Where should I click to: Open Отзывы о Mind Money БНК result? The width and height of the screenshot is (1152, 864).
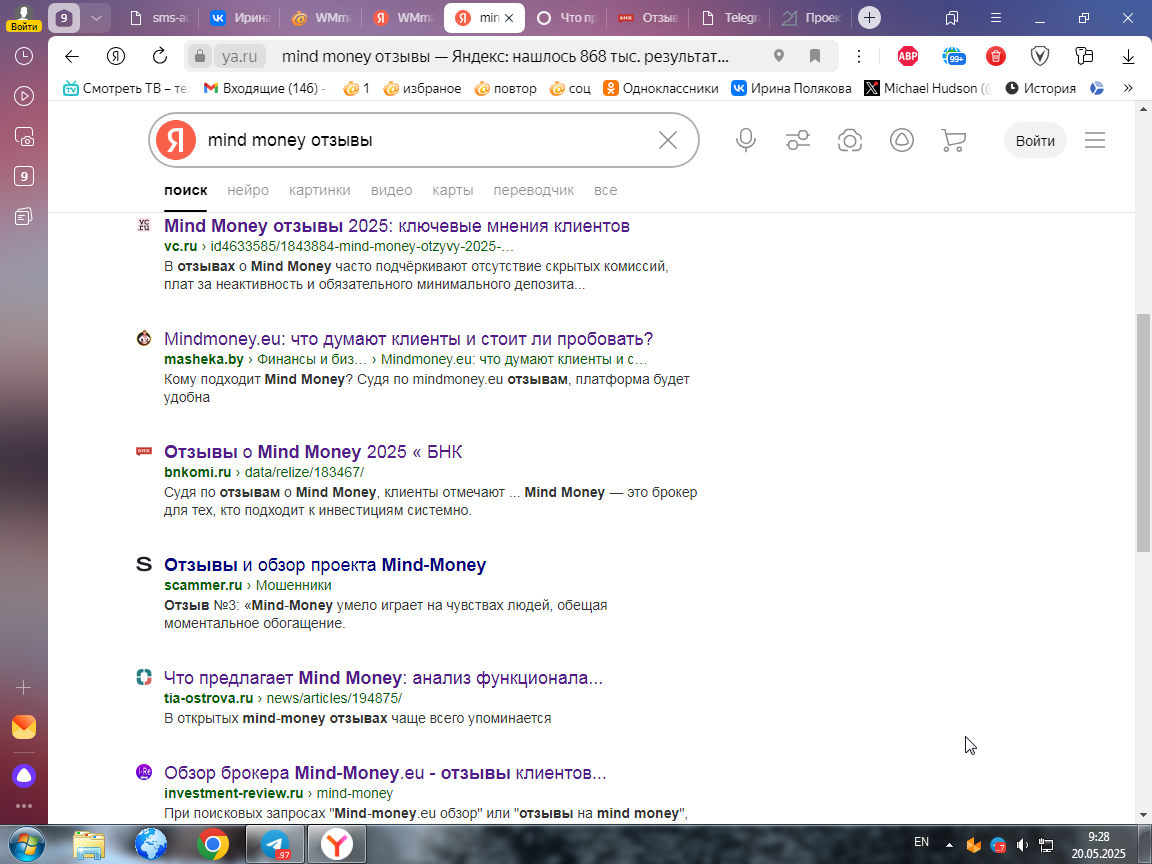point(313,452)
